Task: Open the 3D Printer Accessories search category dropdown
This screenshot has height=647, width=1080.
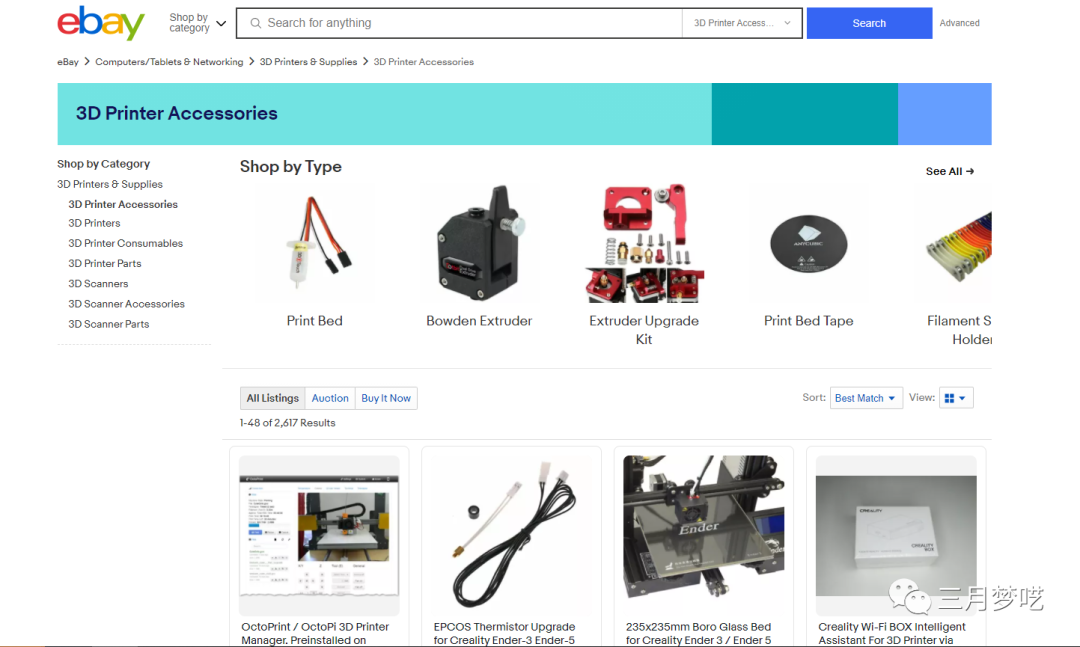Action: [x=741, y=23]
